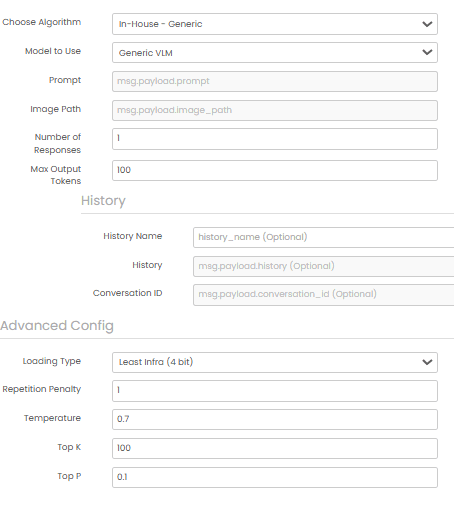Click the History Name label
The image size is (454, 508).
point(133,236)
